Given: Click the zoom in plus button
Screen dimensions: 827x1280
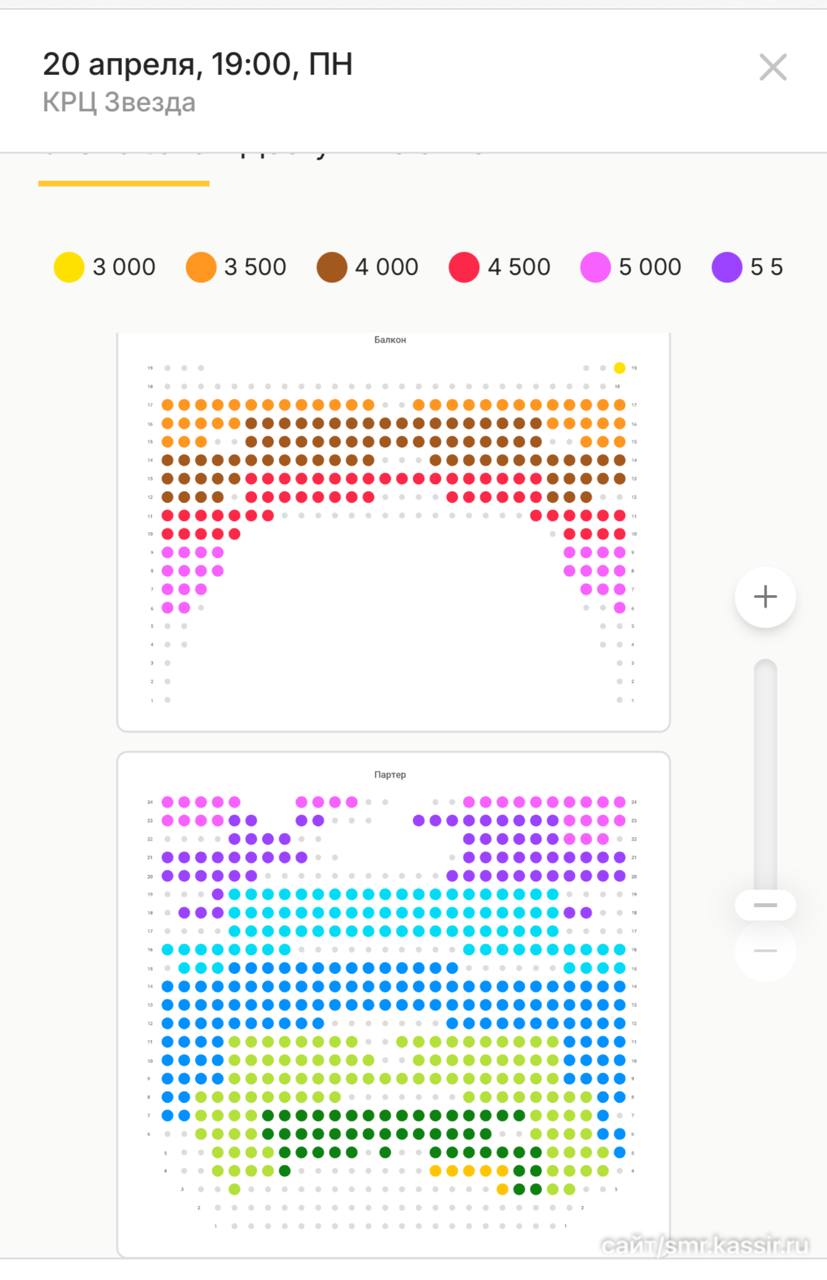Looking at the screenshot, I should coord(765,598).
